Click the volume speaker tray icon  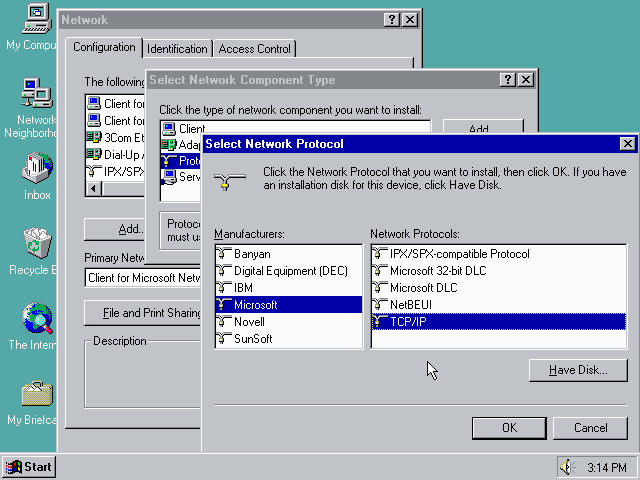click(567, 467)
